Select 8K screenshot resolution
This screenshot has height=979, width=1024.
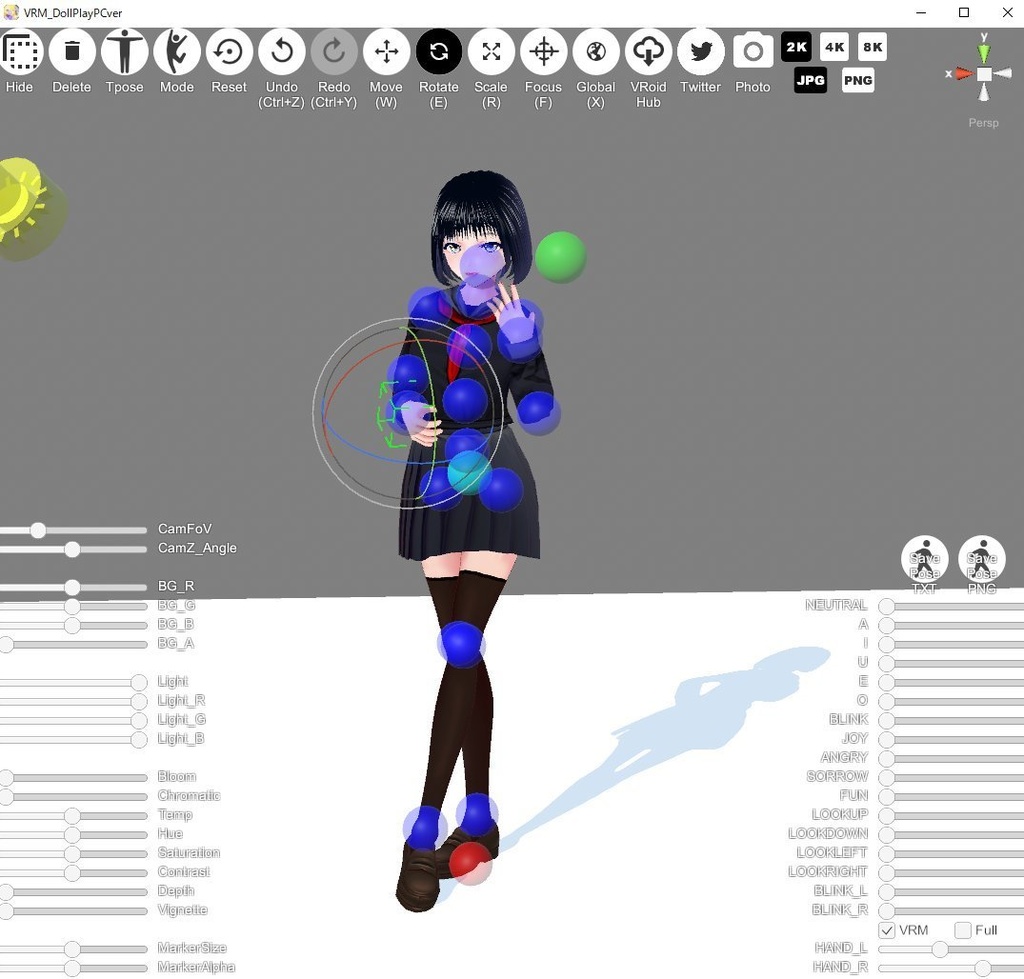point(872,46)
